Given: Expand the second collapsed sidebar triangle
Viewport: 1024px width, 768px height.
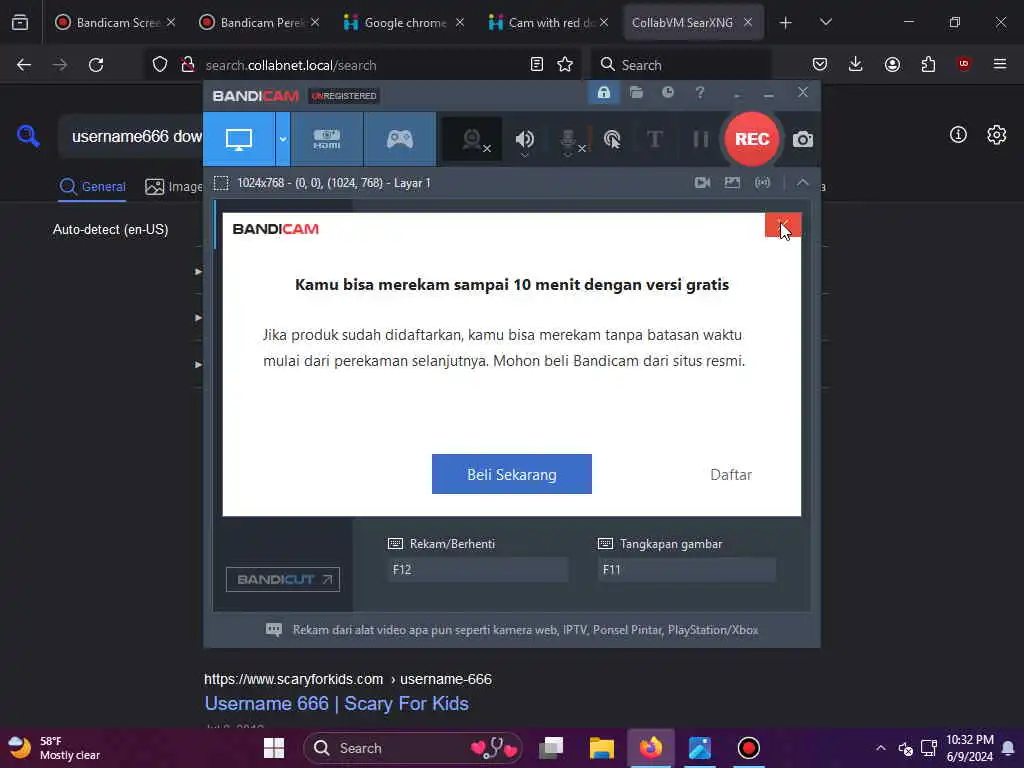Looking at the screenshot, I should [198, 317].
